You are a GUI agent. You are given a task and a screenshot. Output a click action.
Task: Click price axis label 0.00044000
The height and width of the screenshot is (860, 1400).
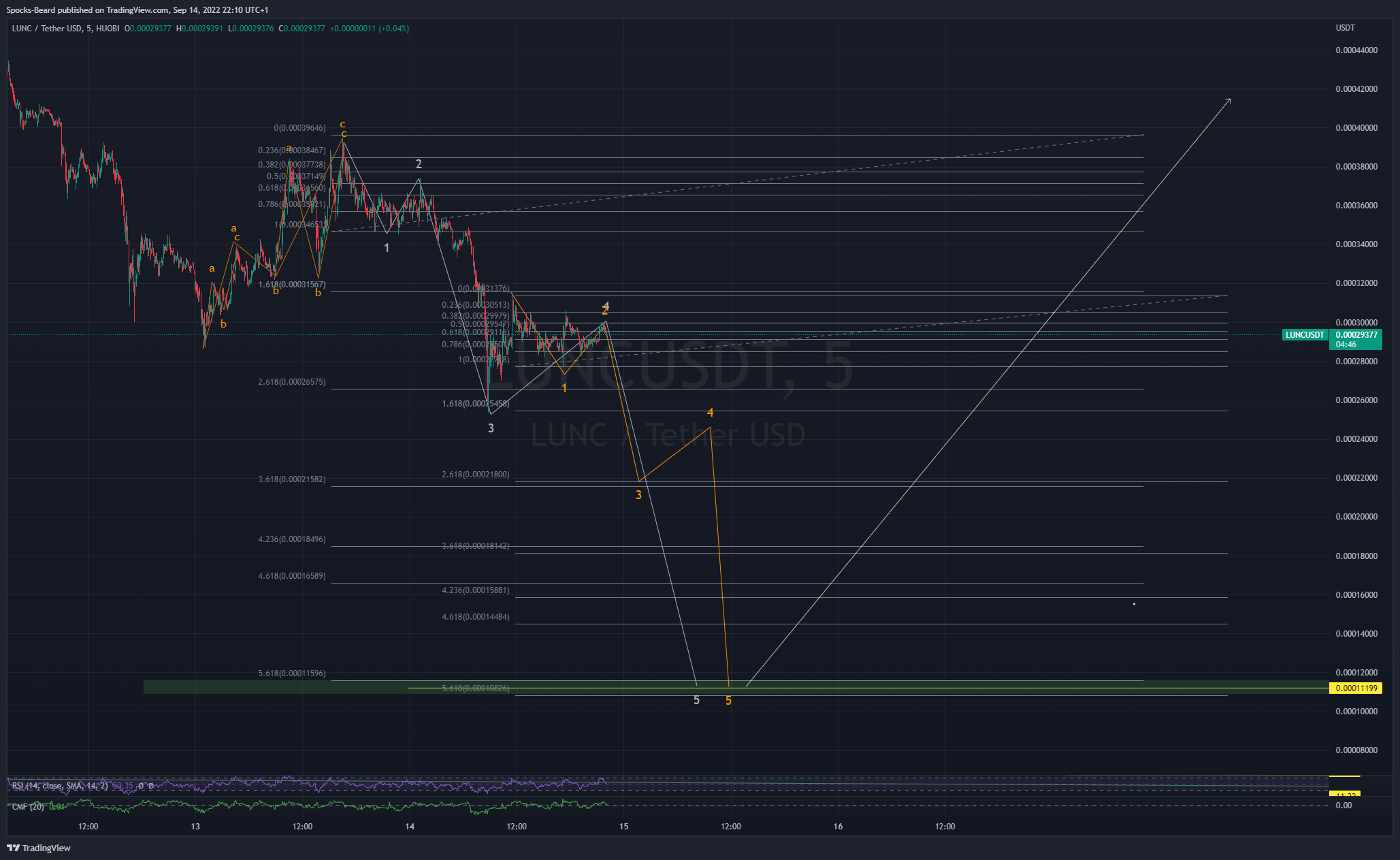(x=1356, y=50)
